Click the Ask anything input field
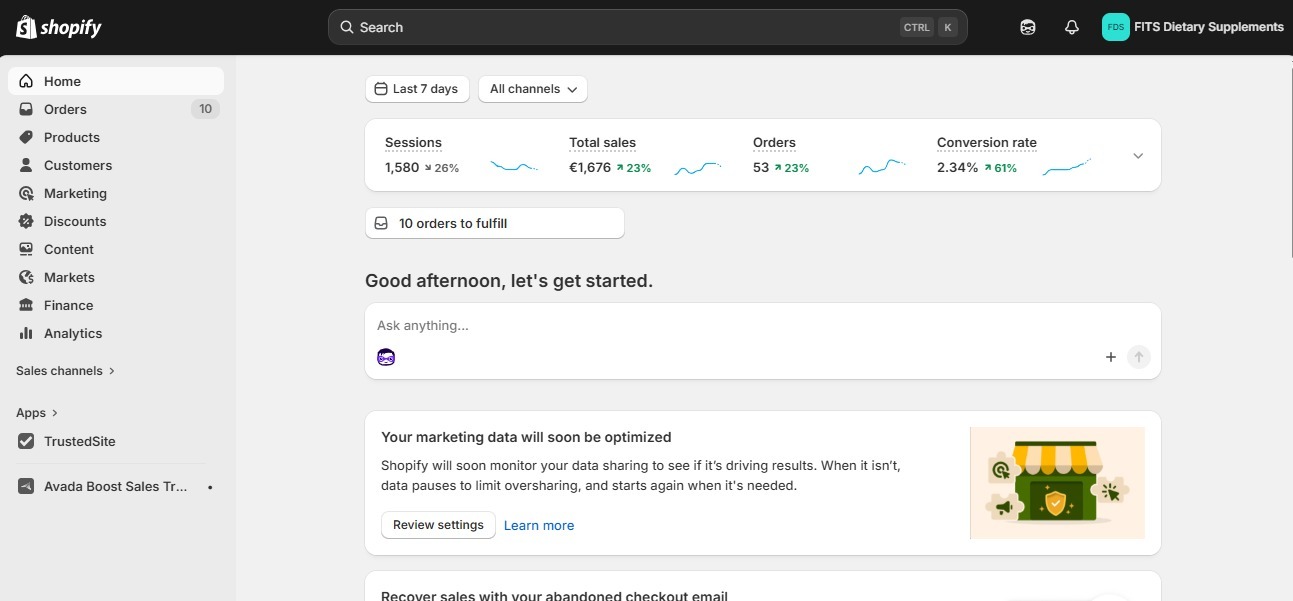 click(763, 326)
